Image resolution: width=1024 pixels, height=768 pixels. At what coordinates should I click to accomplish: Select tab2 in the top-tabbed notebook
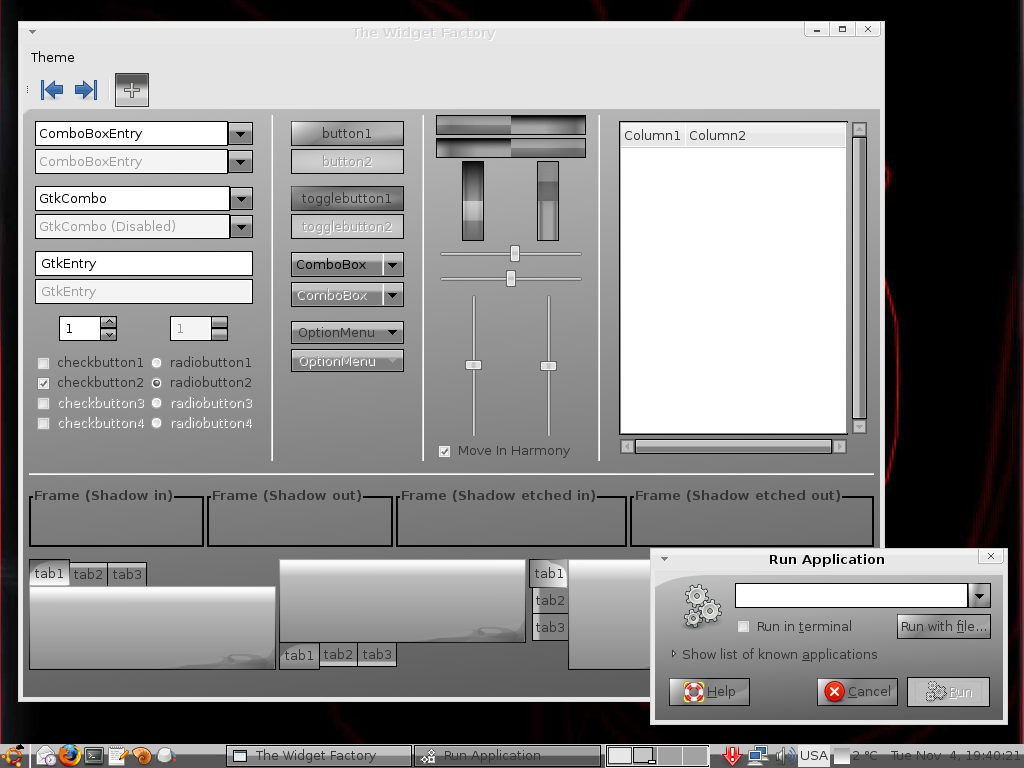(88, 575)
